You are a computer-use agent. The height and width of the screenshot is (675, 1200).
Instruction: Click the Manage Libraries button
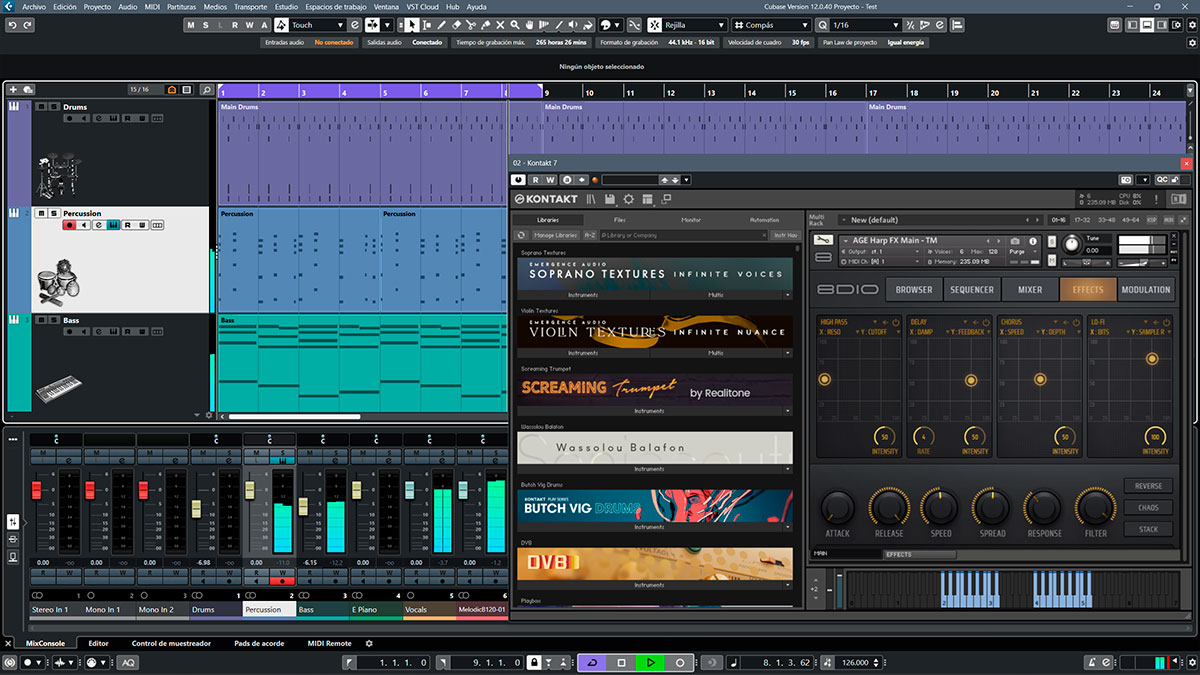coord(555,235)
